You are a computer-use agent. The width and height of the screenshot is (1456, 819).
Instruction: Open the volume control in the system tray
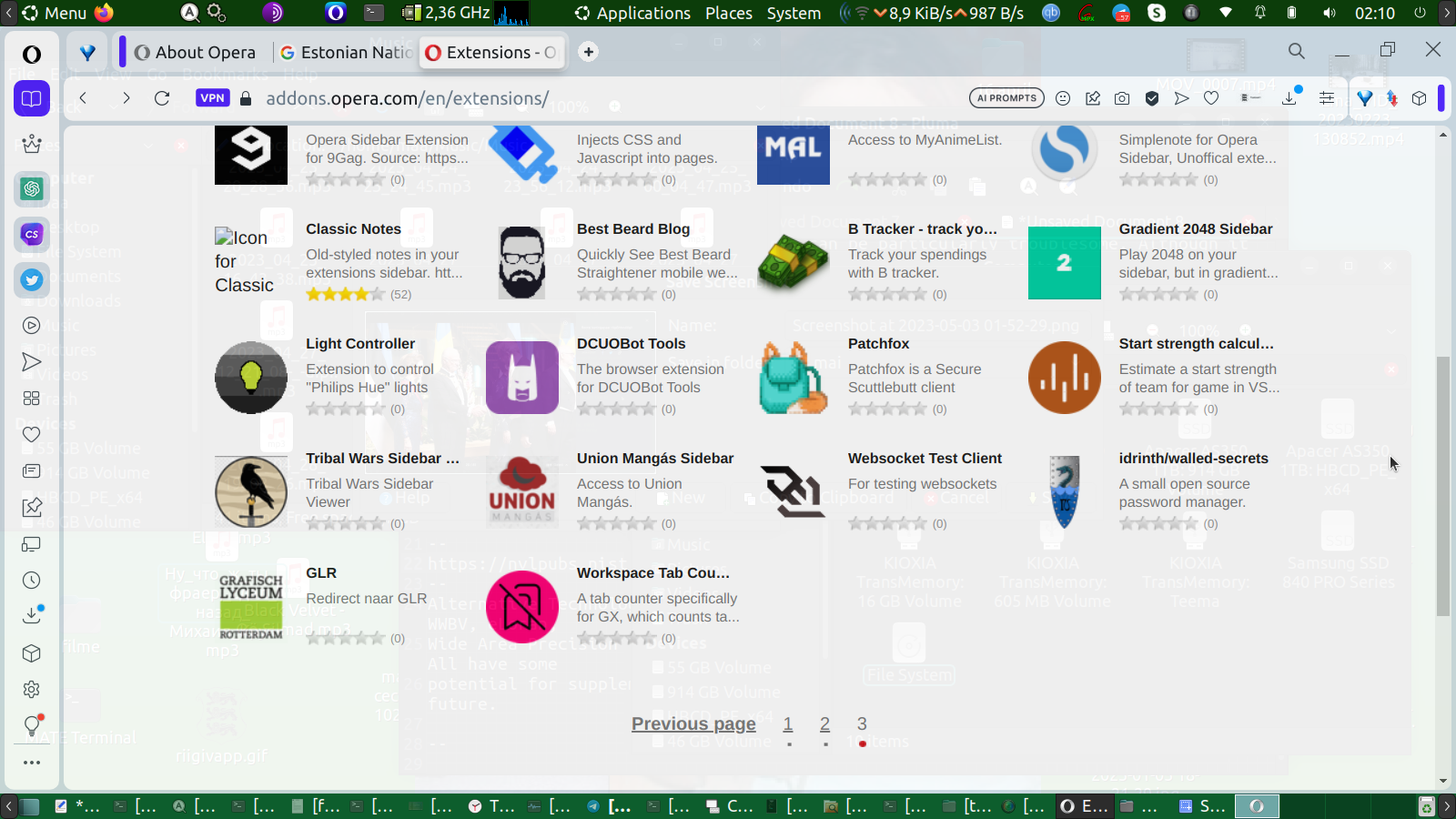click(x=1330, y=13)
